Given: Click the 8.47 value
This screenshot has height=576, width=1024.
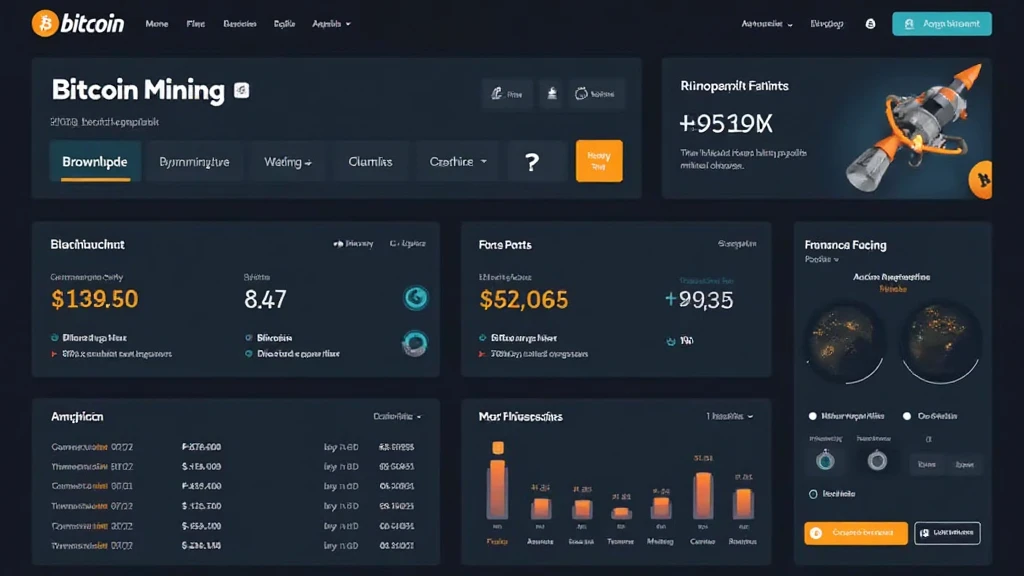Looking at the screenshot, I should click(265, 299).
